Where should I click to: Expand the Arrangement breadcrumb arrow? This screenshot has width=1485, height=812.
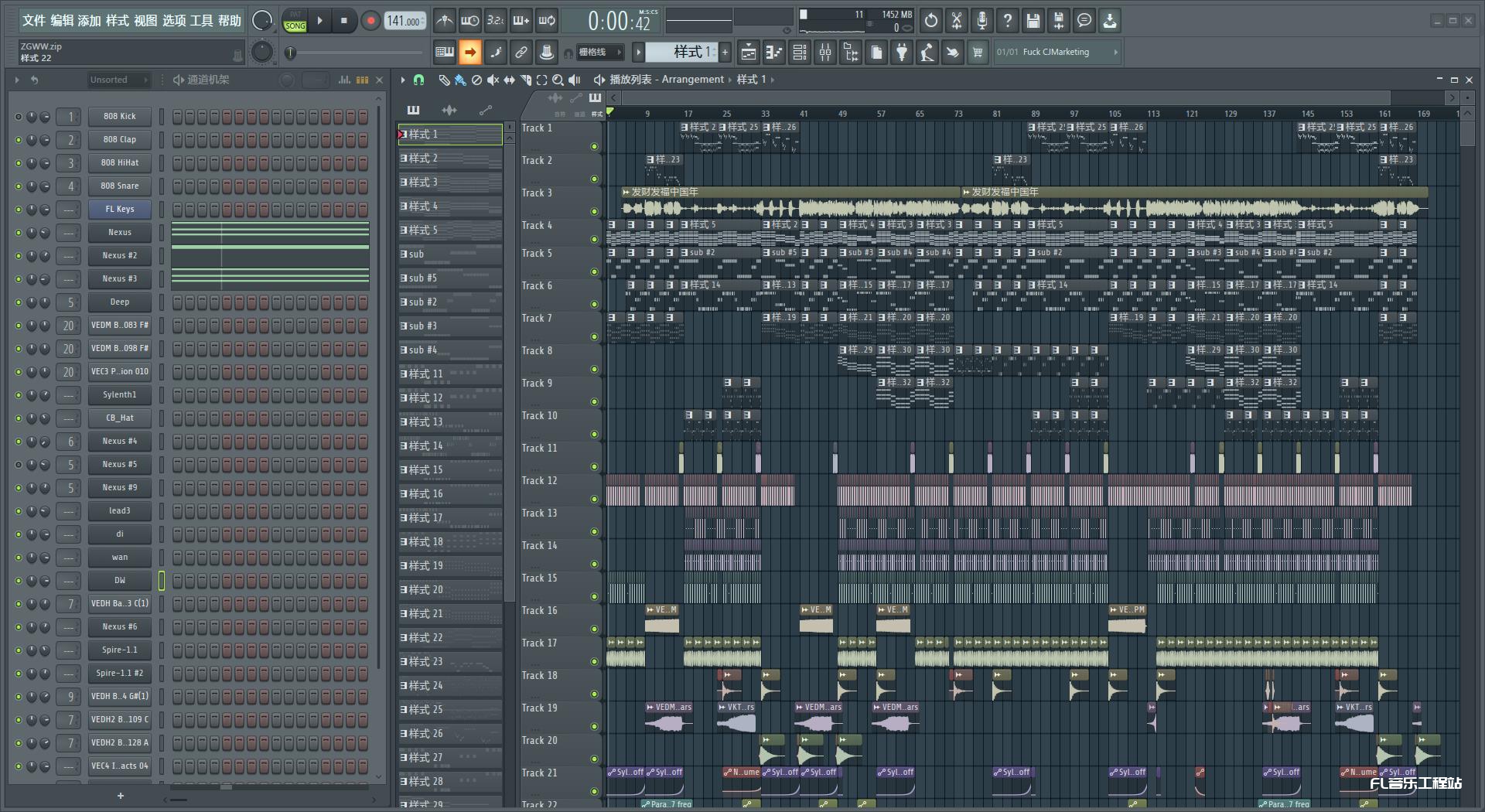pyautogui.click(x=729, y=80)
